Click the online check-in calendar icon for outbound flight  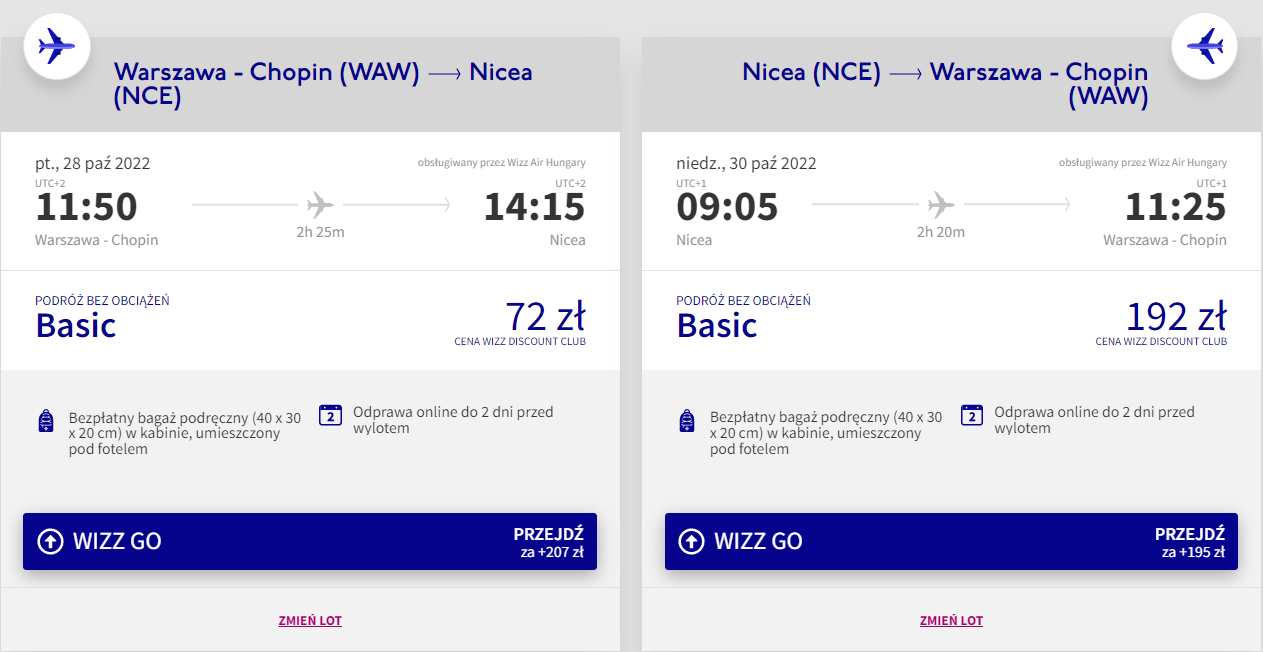pos(331,415)
